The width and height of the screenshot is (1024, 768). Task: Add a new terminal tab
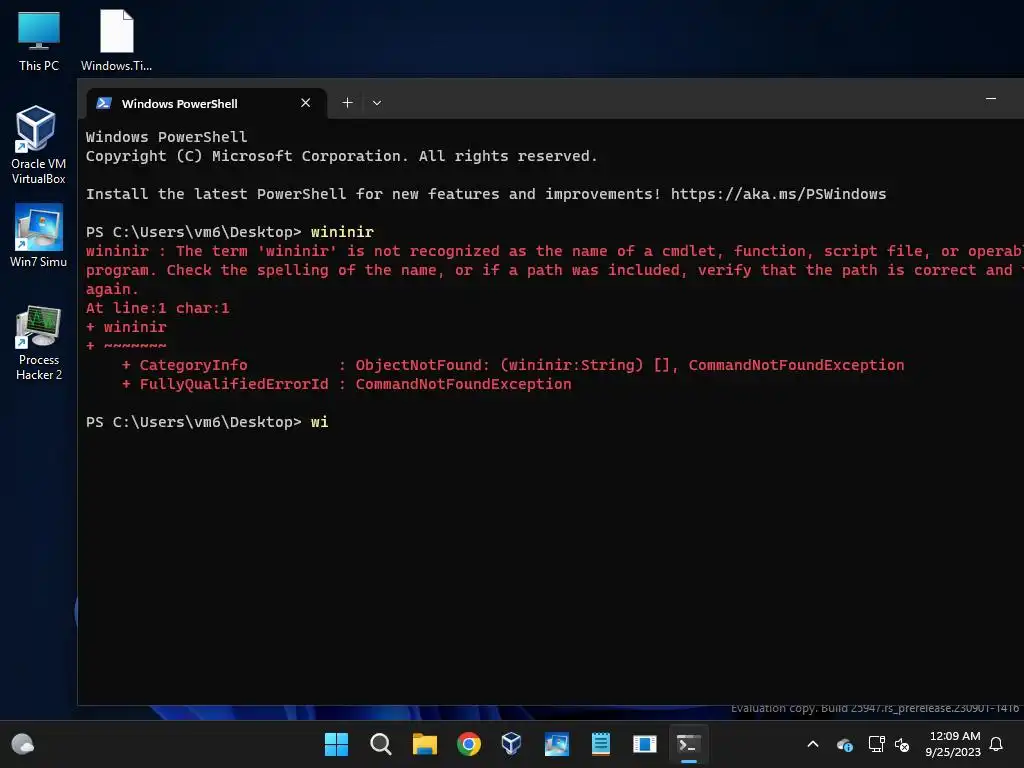coord(347,103)
